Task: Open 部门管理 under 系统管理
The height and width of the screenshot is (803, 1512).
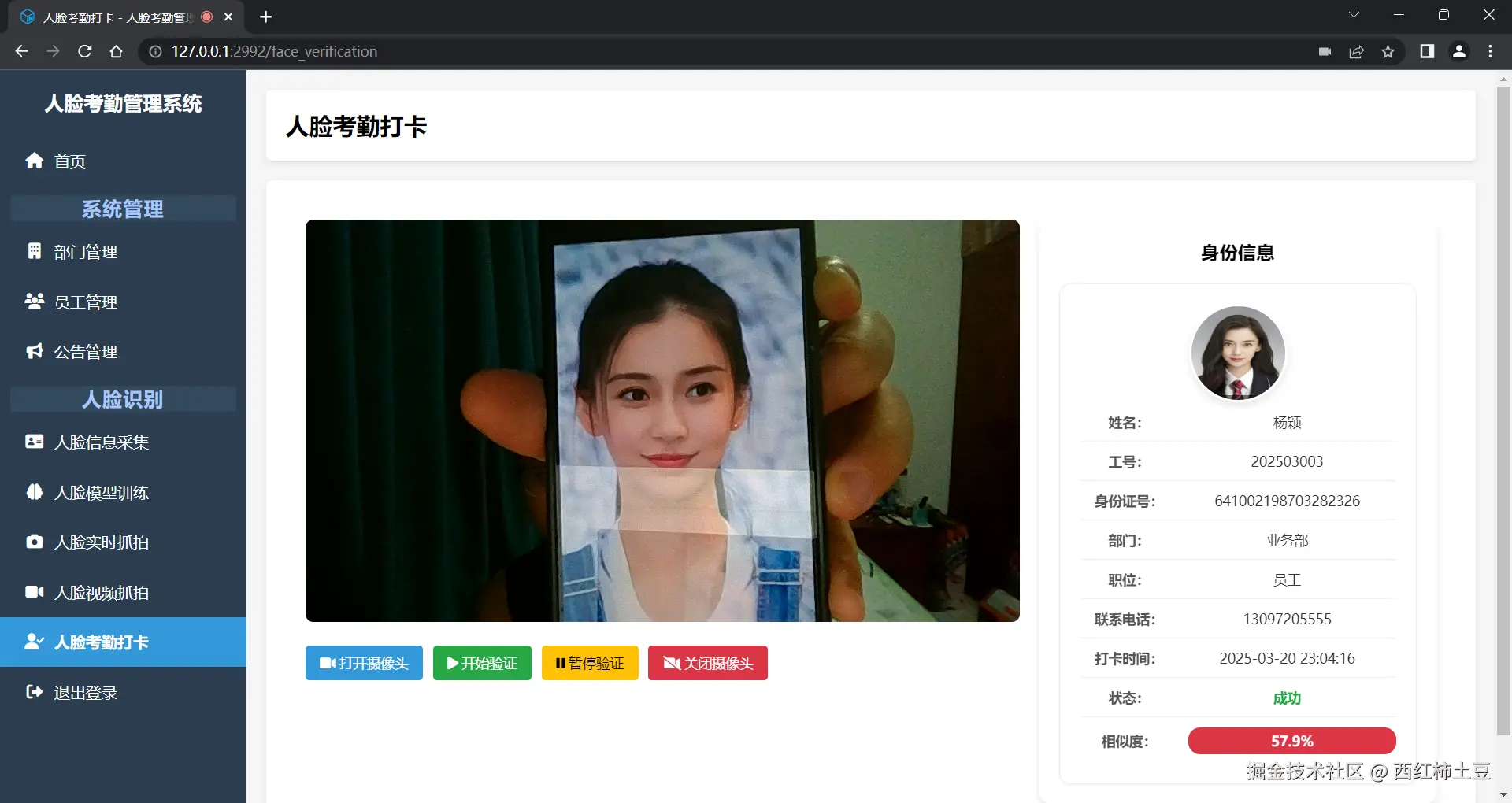Action: coord(85,252)
